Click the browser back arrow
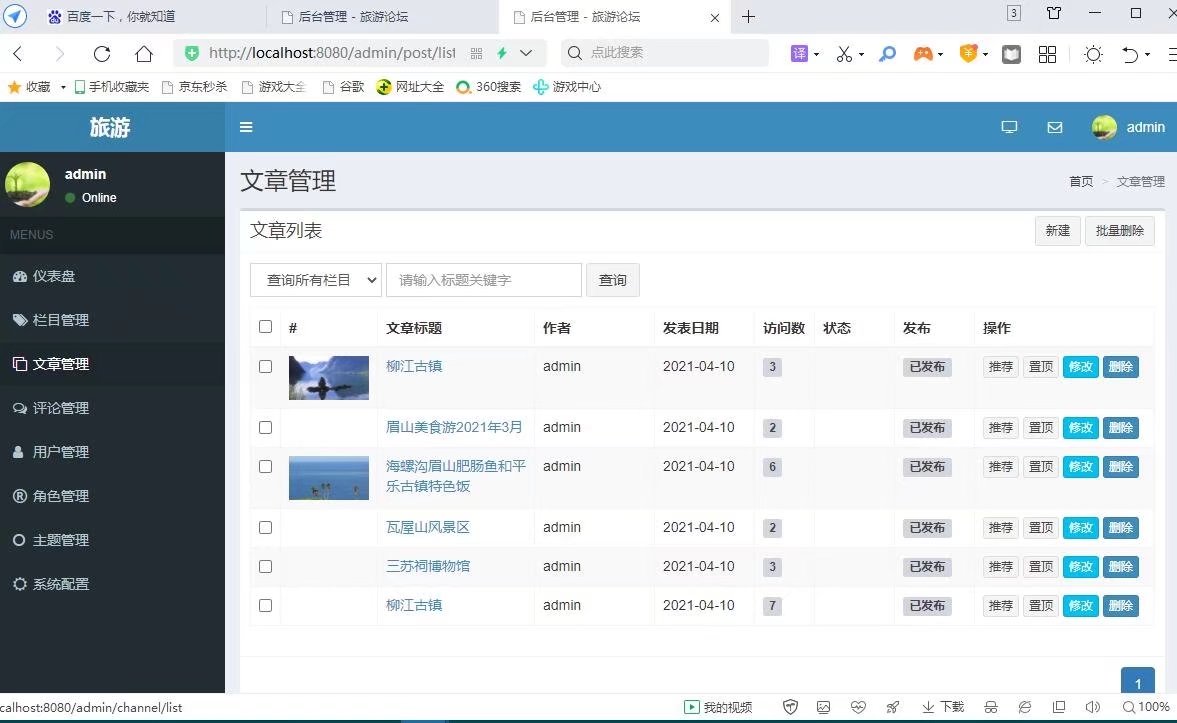Screen dimensions: 1177x723 18,53
